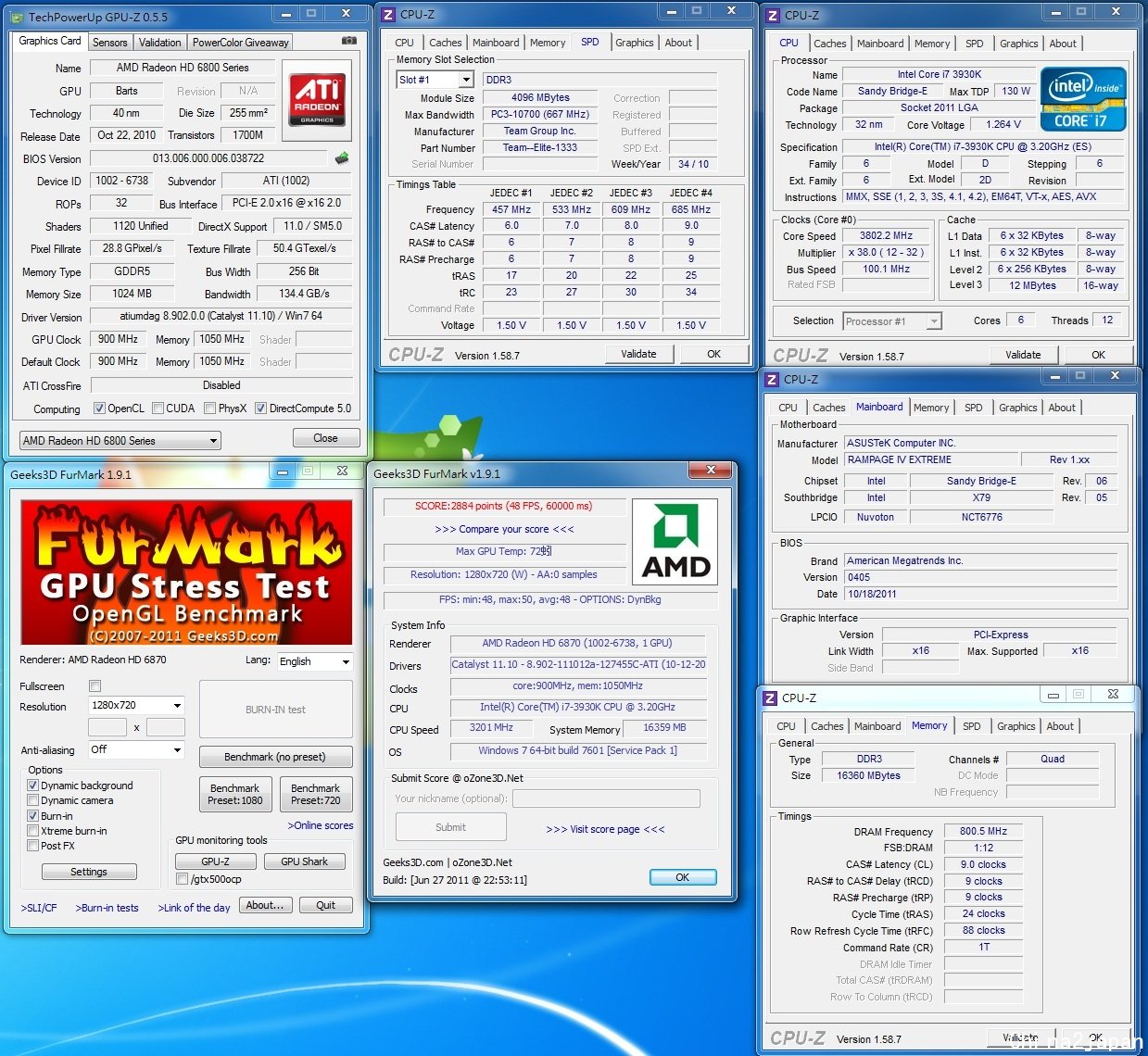
Task: Click OK in the CPU-Z processor window
Action: (x=1098, y=355)
